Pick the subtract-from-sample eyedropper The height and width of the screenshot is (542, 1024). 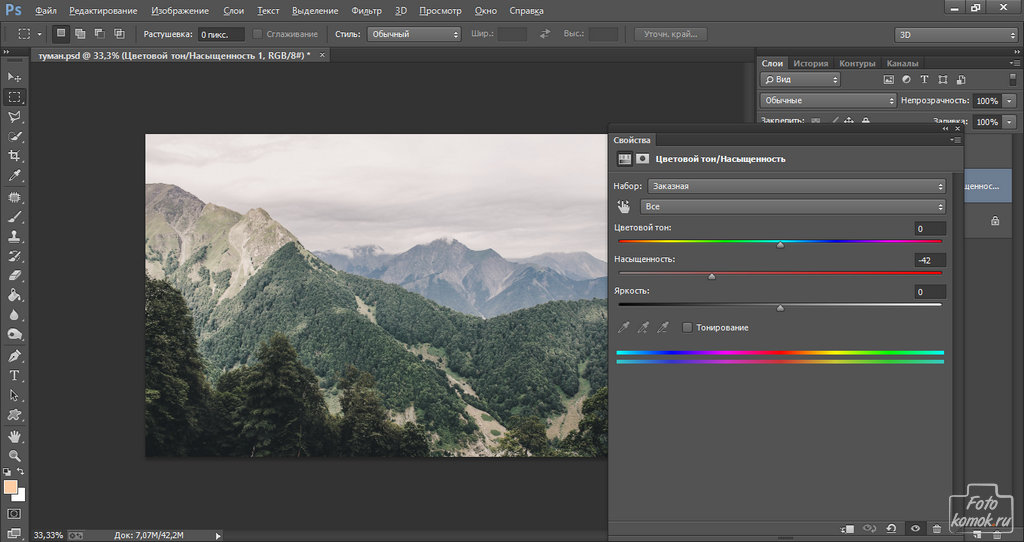point(663,328)
